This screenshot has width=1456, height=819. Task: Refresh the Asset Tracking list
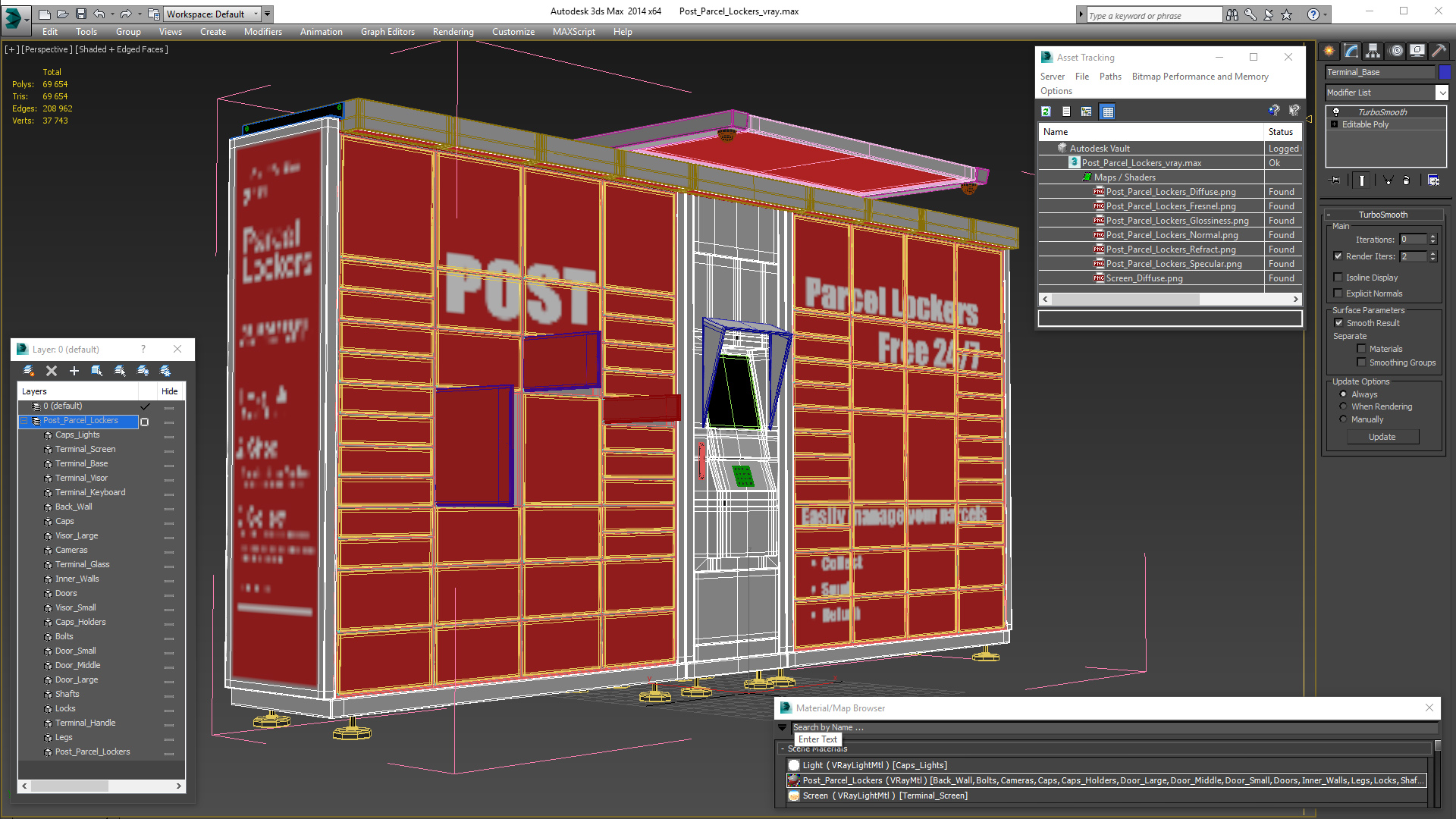click(x=1046, y=111)
